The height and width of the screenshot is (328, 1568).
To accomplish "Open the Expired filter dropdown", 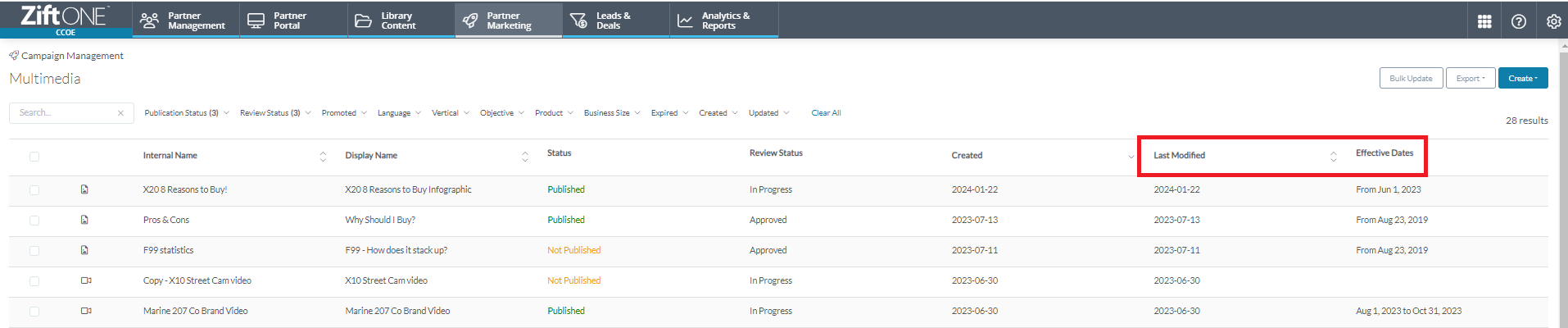I will (x=669, y=113).
